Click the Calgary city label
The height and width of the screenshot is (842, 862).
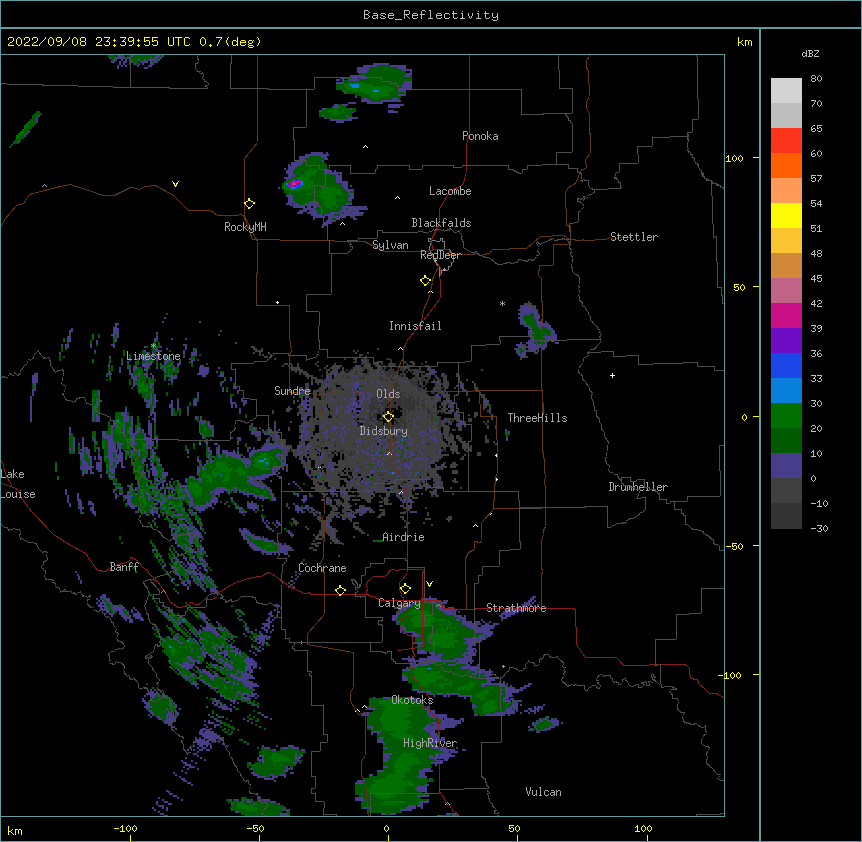(x=399, y=603)
